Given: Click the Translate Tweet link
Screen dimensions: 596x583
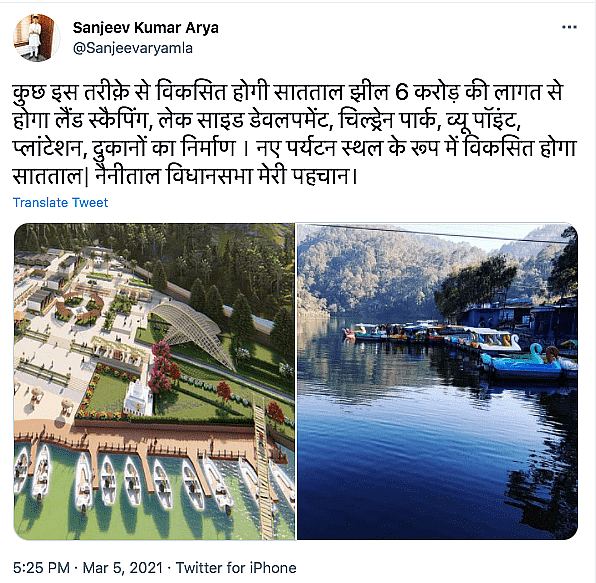Looking at the screenshot, I should (60, 202).
